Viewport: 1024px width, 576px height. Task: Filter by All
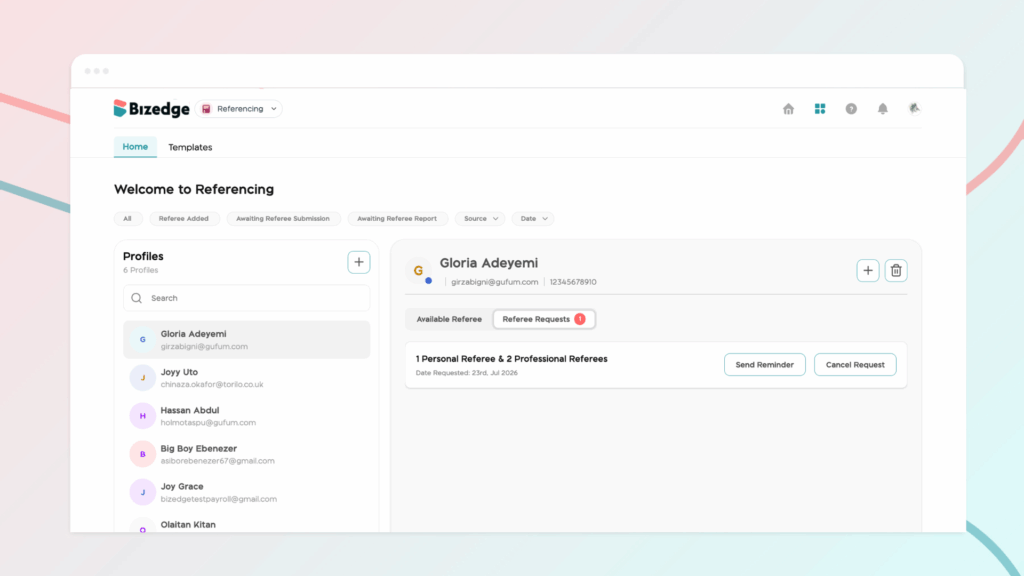coord(127,219)
